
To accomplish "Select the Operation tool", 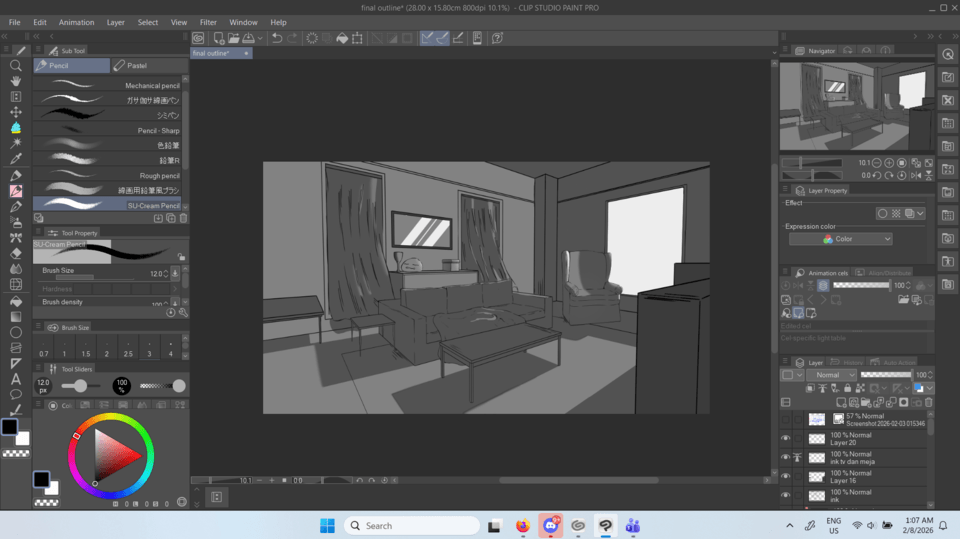I will pos(16,97).
